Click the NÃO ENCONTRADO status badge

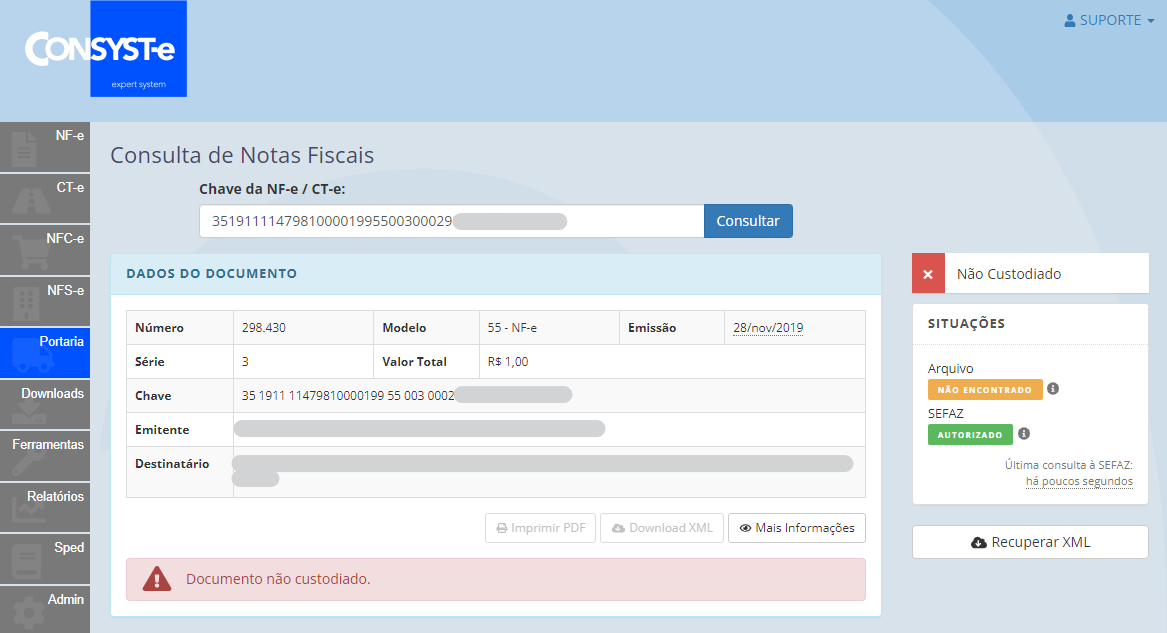click(x=985, y=390)
